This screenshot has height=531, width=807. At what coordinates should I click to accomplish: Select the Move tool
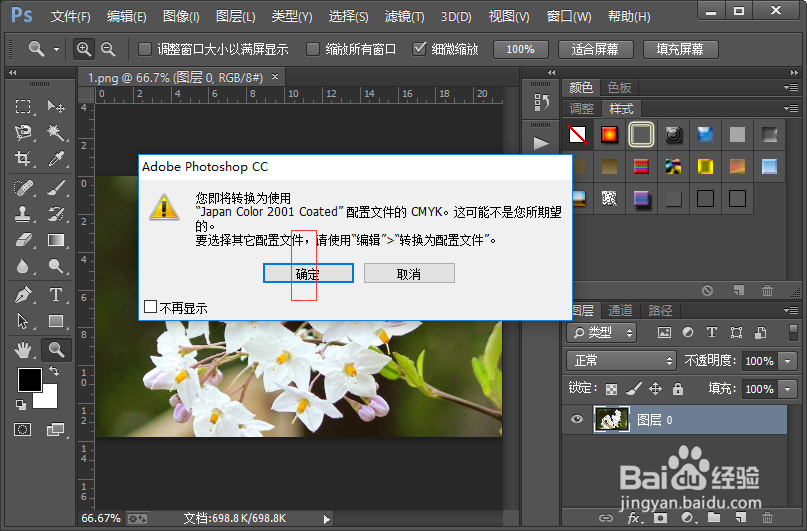tap(56, 107)
